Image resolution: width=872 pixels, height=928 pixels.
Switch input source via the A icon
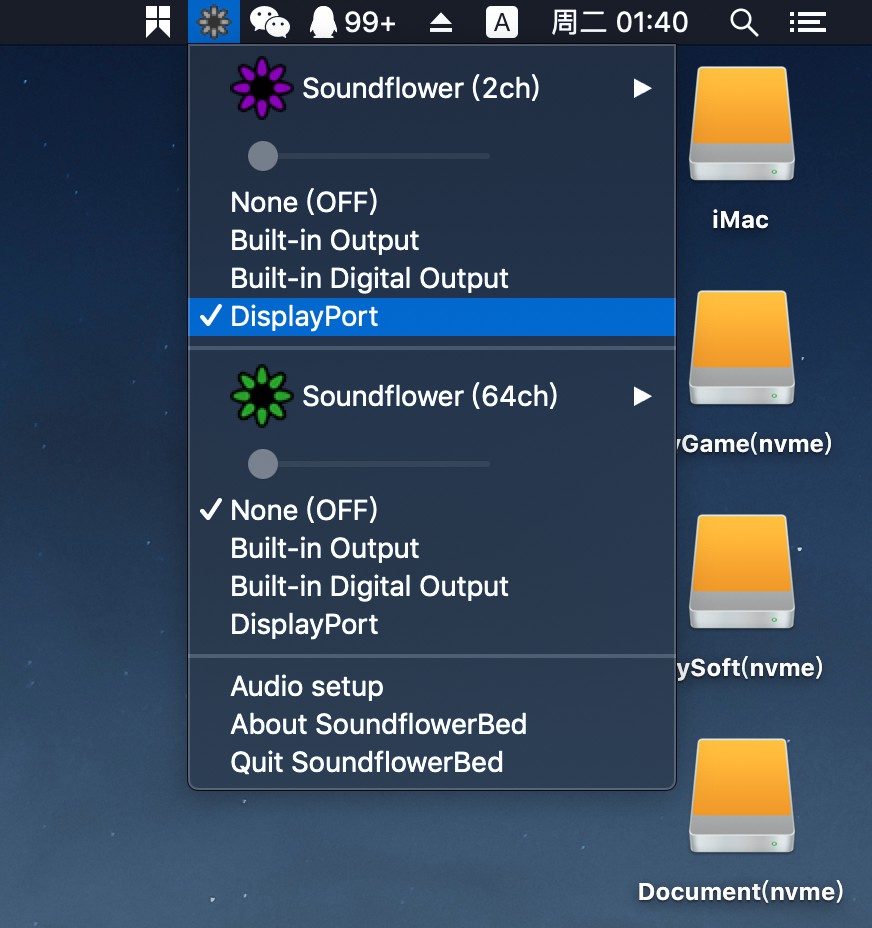coord(501,22)
